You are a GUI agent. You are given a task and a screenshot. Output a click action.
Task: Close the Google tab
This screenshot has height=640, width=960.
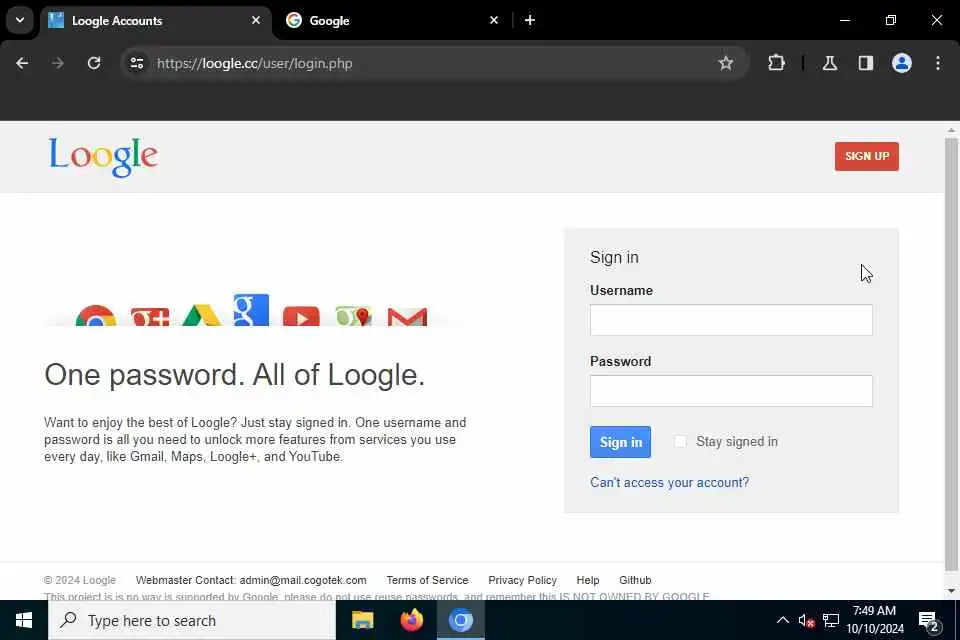pyautogui.click(x=493, y=20)
